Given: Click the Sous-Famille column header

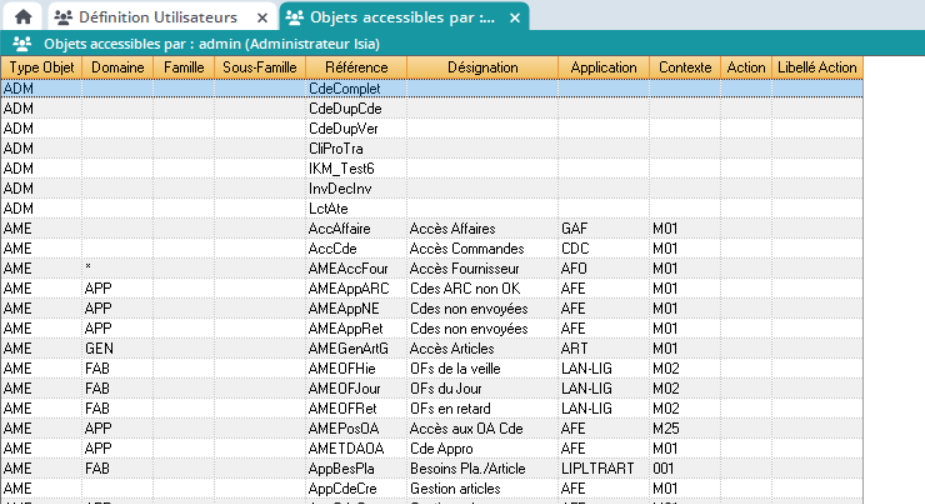Looking at the screenshot, I should pos(260,67).
